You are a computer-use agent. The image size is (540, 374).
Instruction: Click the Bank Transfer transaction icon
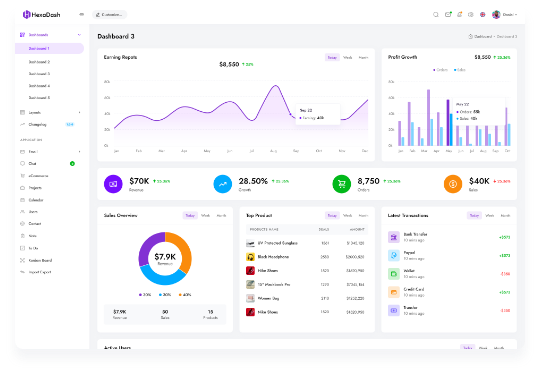(x=394, y=237)
